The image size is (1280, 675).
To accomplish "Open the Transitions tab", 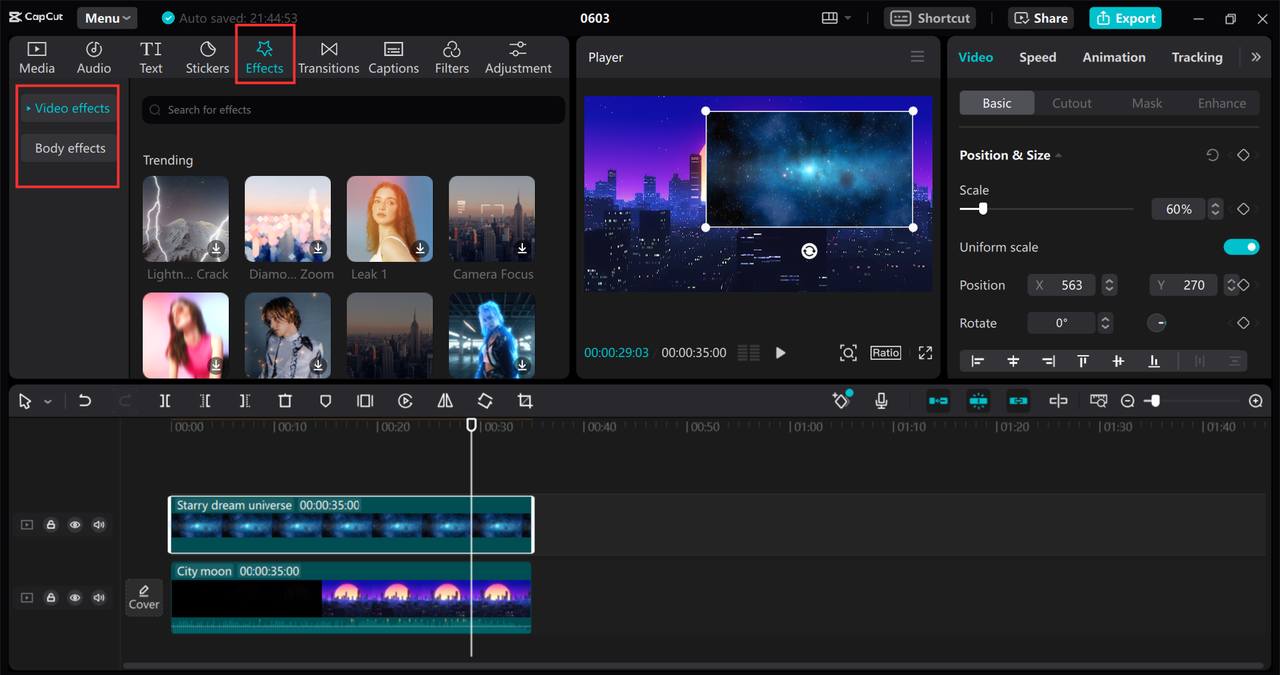I will point(328,58).
